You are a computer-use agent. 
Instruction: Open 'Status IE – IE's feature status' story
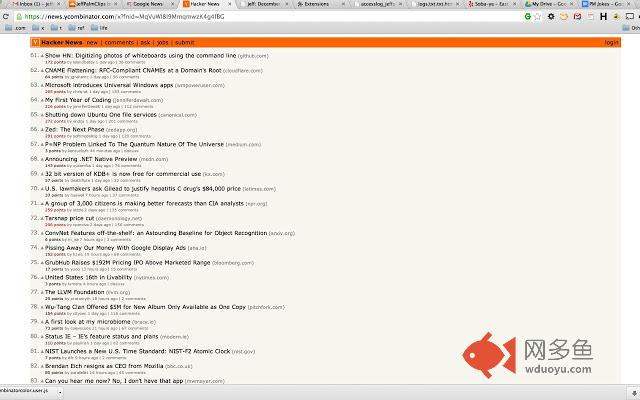(101, 336)
